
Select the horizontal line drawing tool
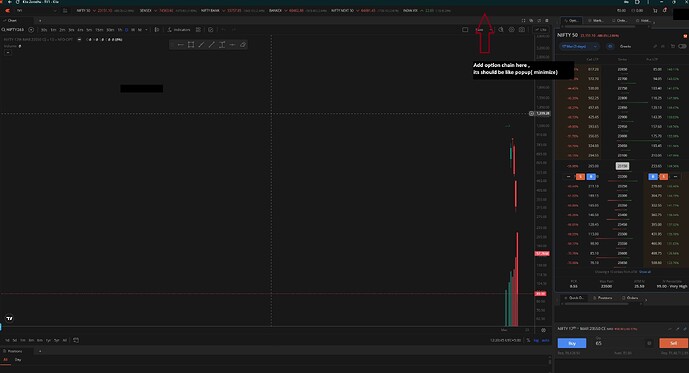pos(181,45)
